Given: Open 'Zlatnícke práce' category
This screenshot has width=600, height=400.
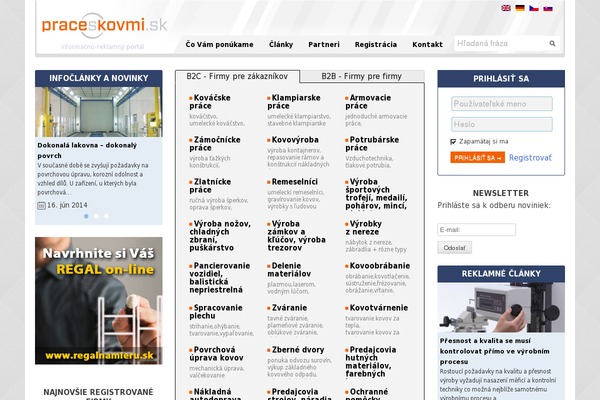Looking at the screenshot, I should (210, 186).
